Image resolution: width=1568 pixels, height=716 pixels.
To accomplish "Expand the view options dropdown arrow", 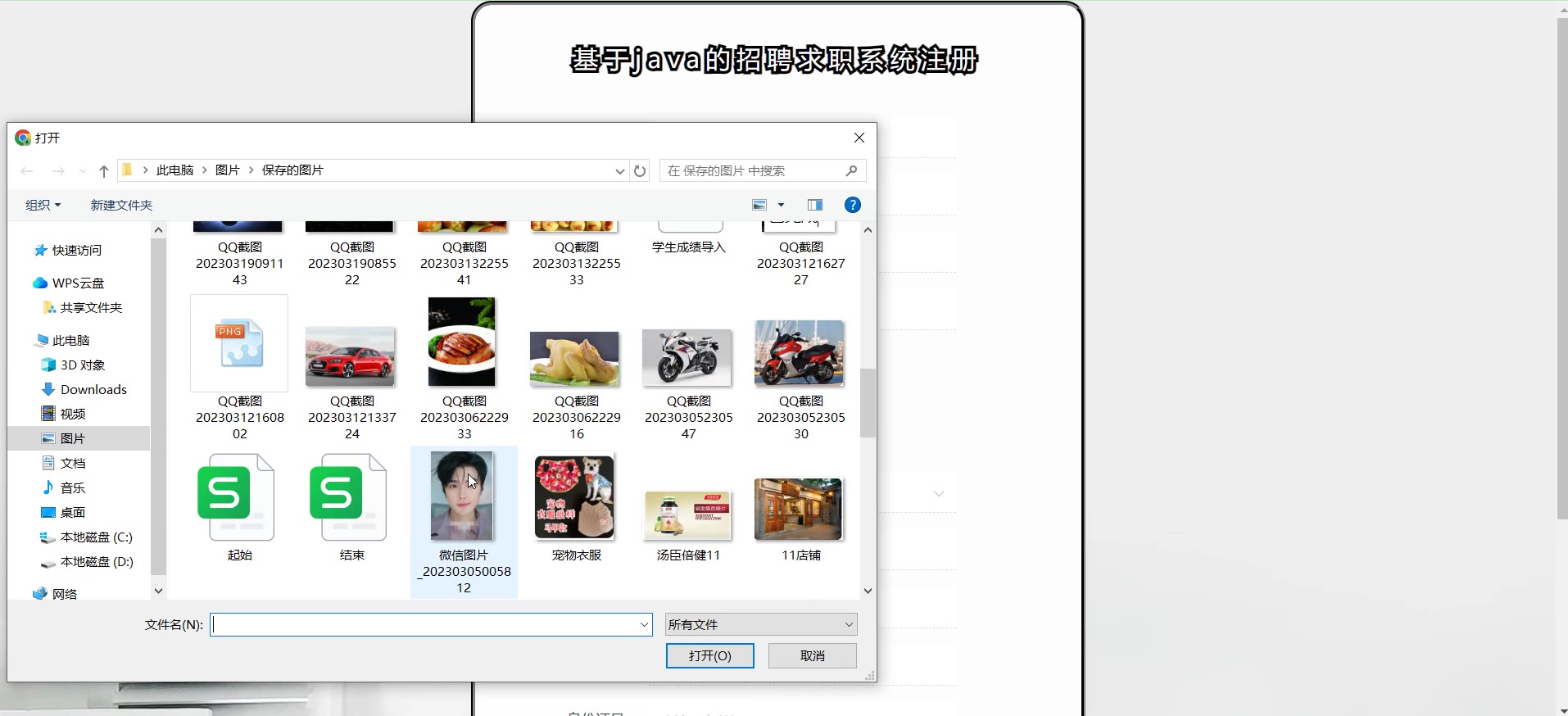I will 781,205.
